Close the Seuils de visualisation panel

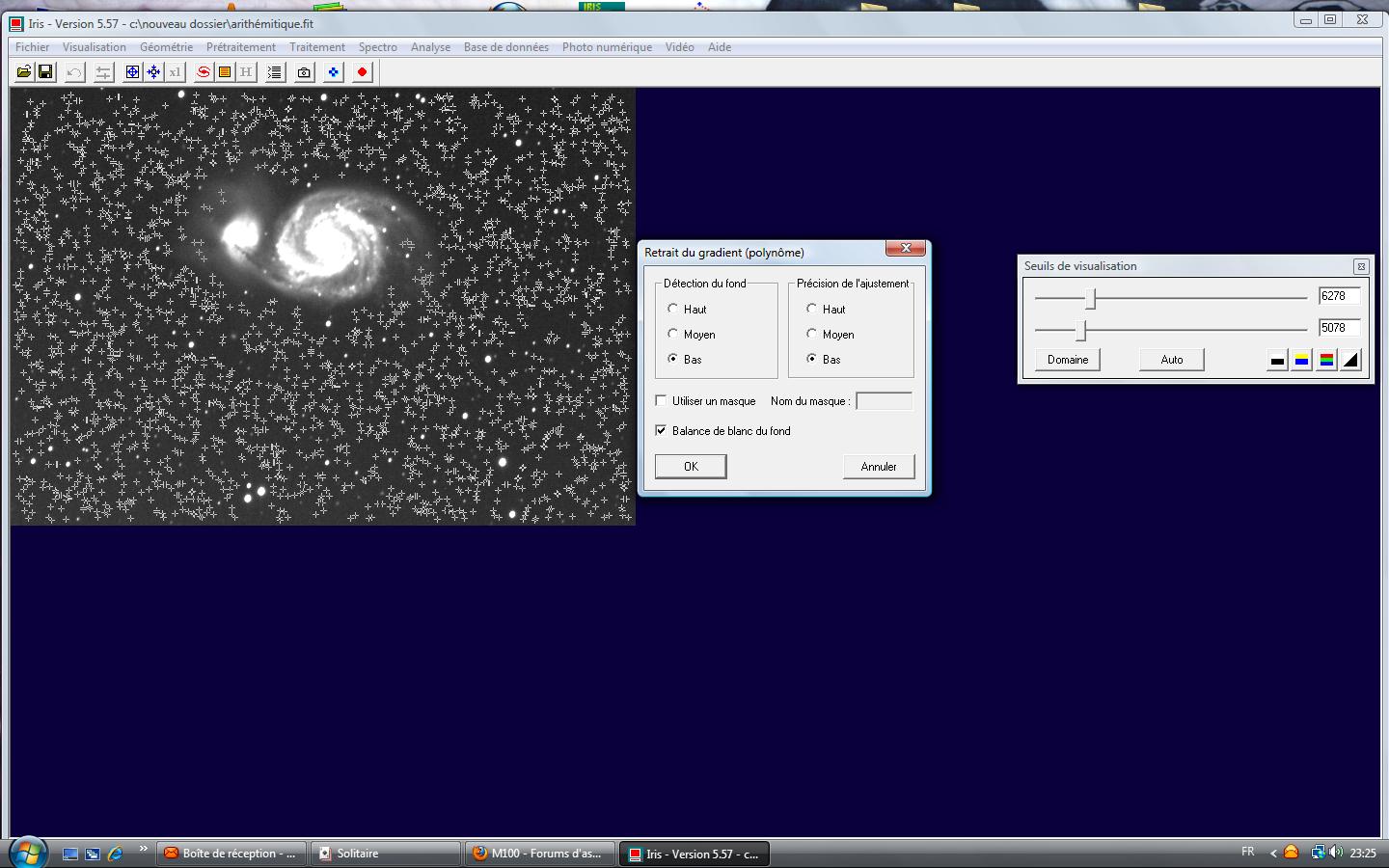[x=1361, y=266]
